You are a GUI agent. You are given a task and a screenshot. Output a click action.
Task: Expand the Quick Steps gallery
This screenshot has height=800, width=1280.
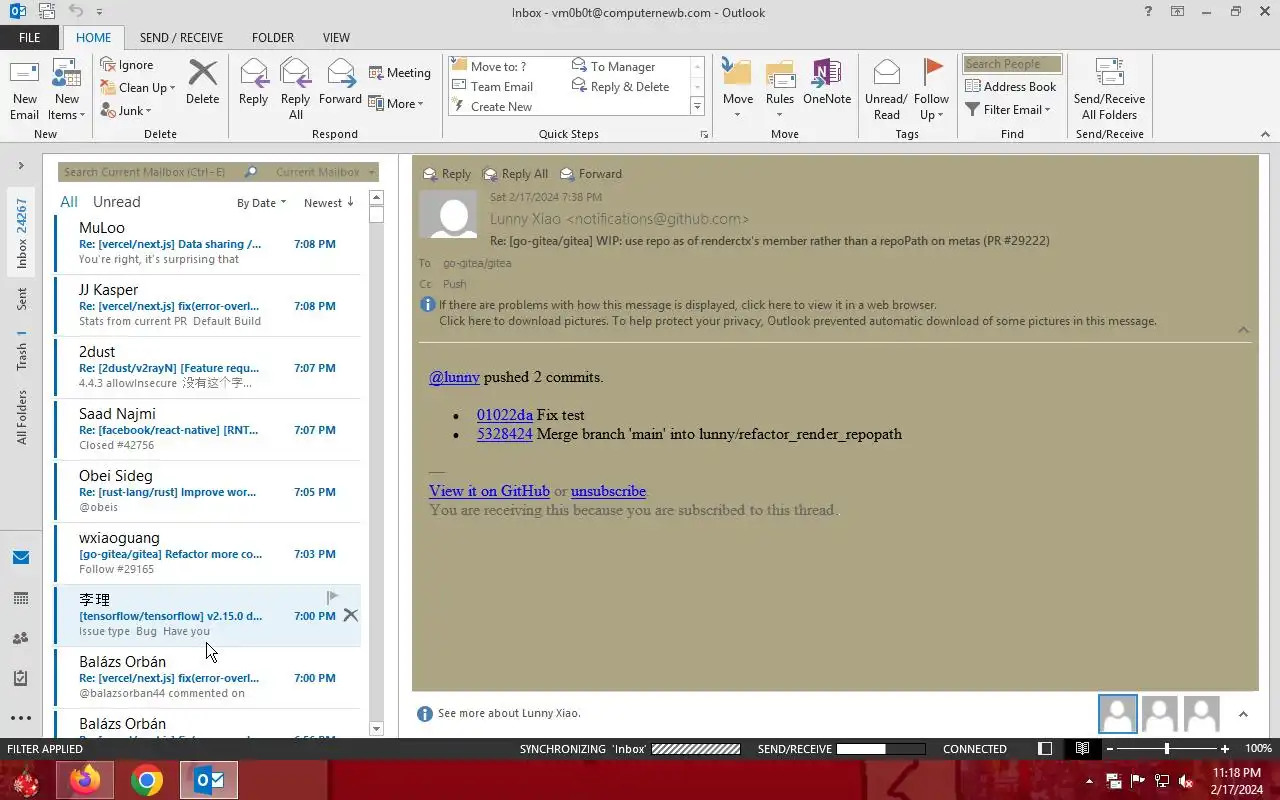coord(697,107)
